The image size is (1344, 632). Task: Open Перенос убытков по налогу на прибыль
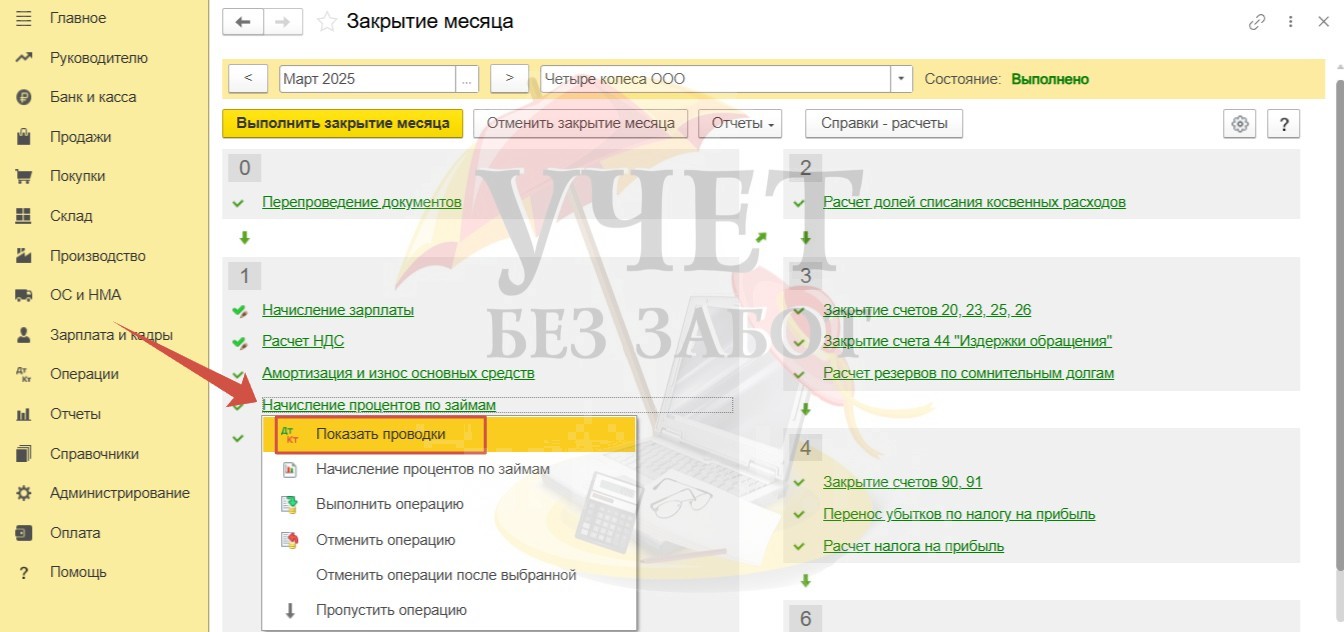[x=959, y=514]
